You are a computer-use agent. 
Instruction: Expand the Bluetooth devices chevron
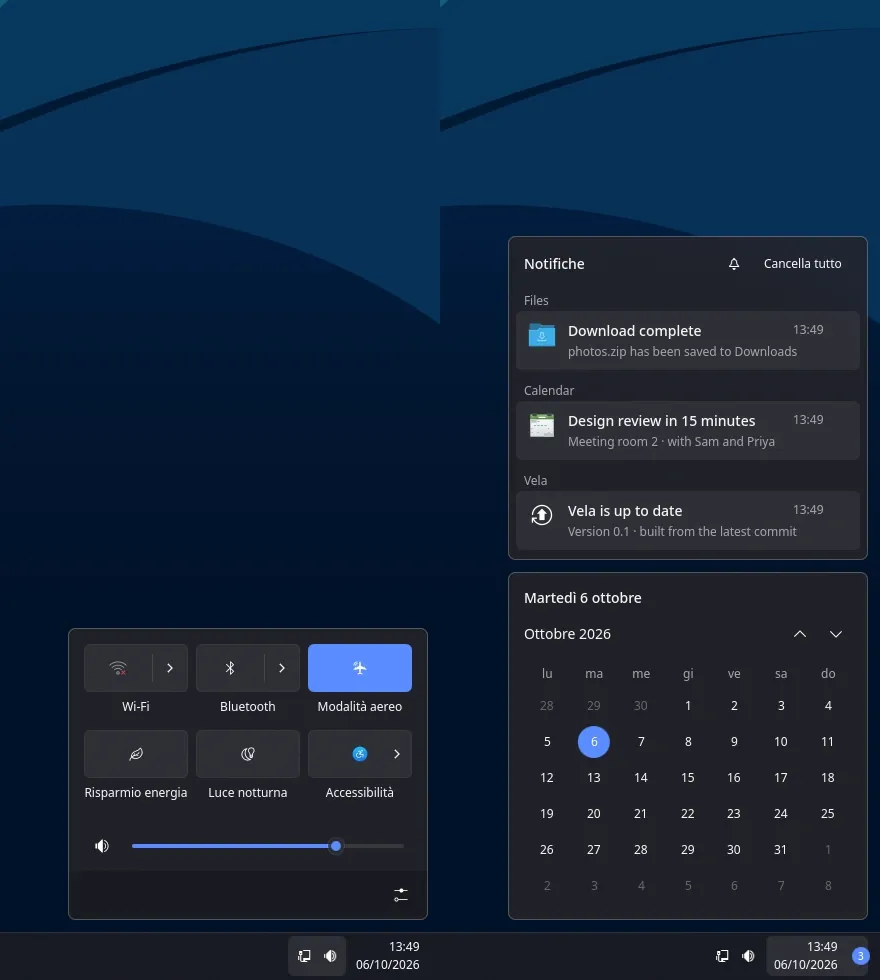pyautogui.click(x=282, y=668)
